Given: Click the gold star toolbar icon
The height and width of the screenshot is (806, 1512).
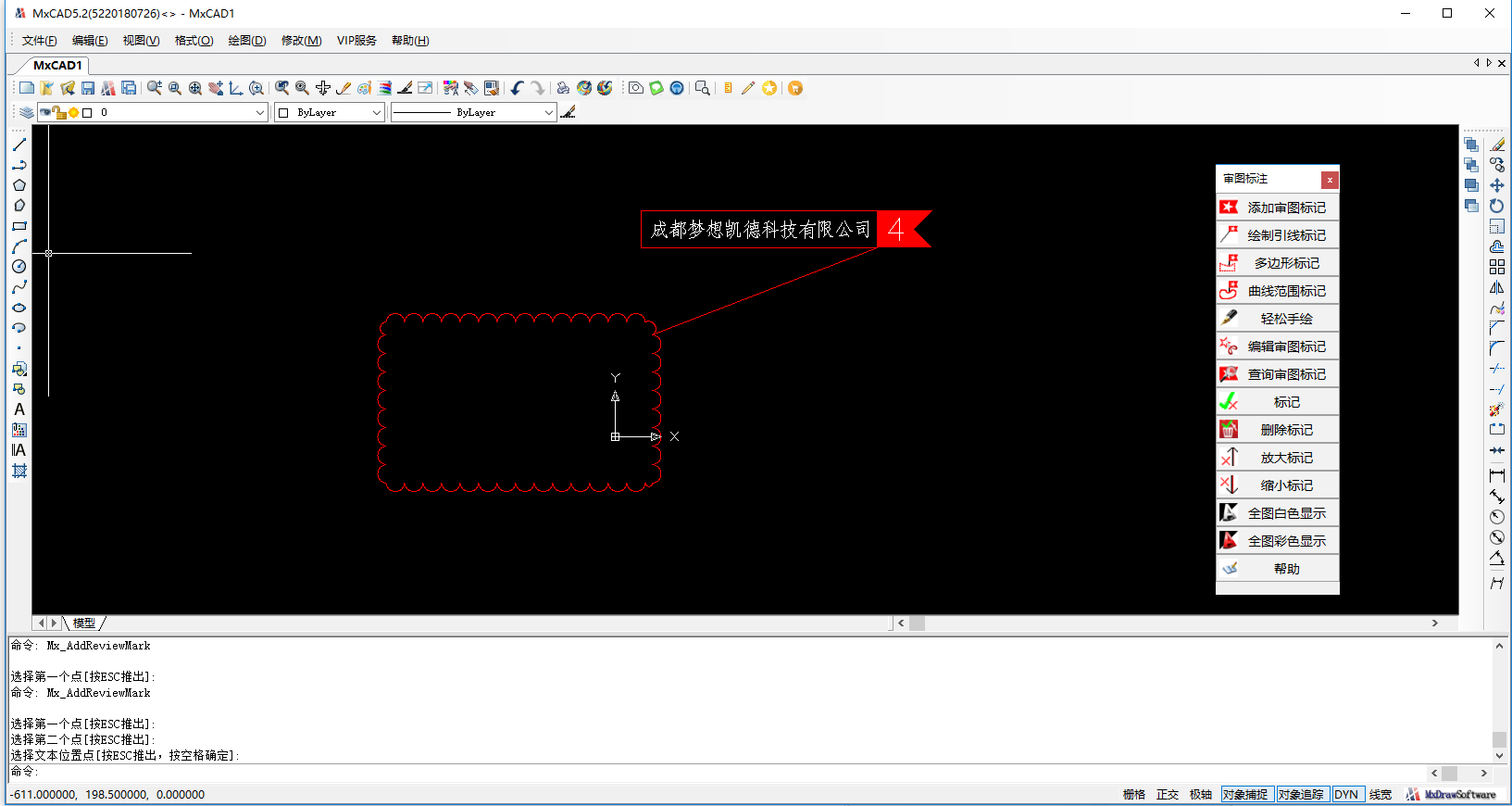Looking at the screenshot, I should pos(769,88).
